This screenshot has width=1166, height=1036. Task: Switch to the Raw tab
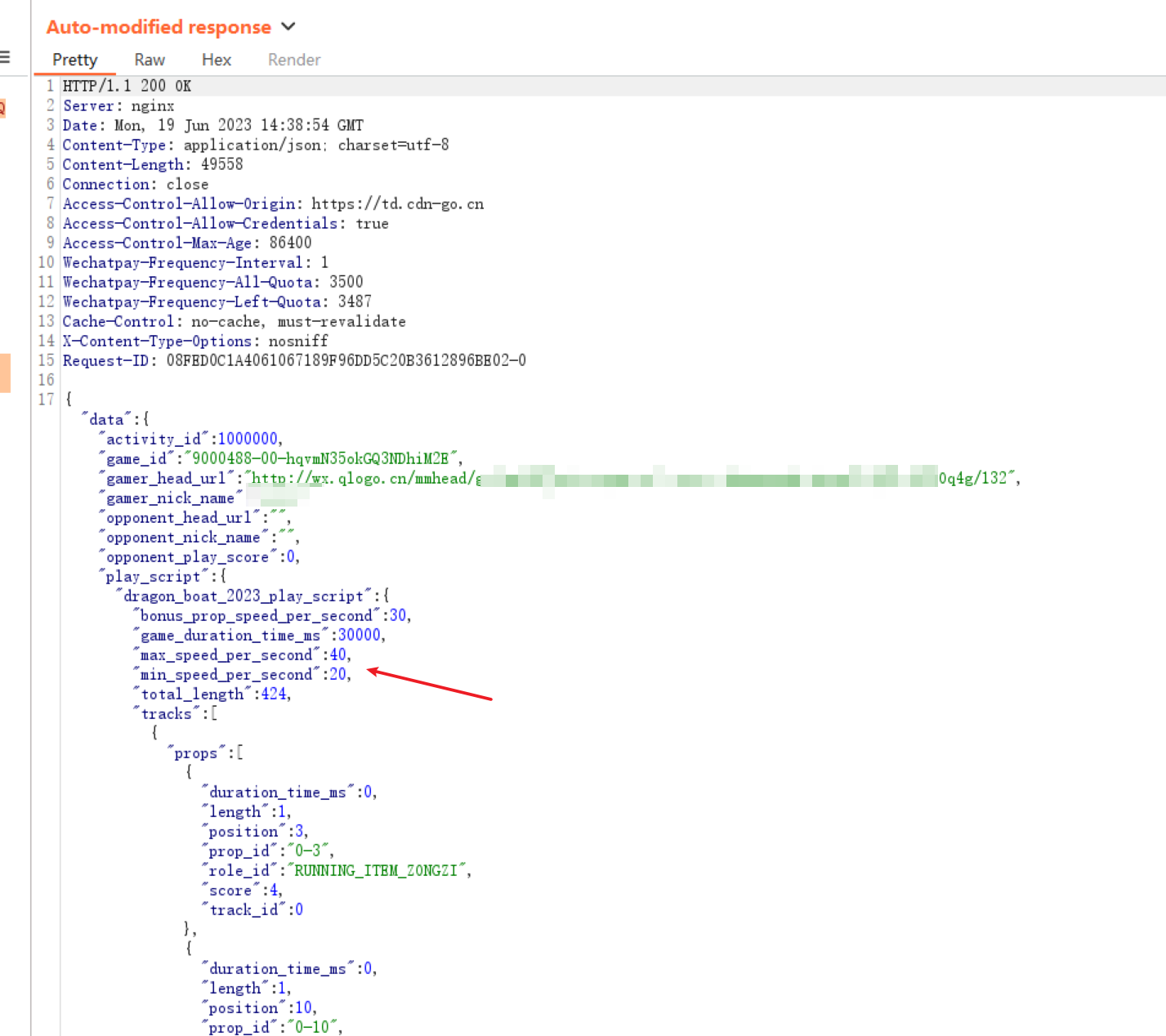click(150, 60)
